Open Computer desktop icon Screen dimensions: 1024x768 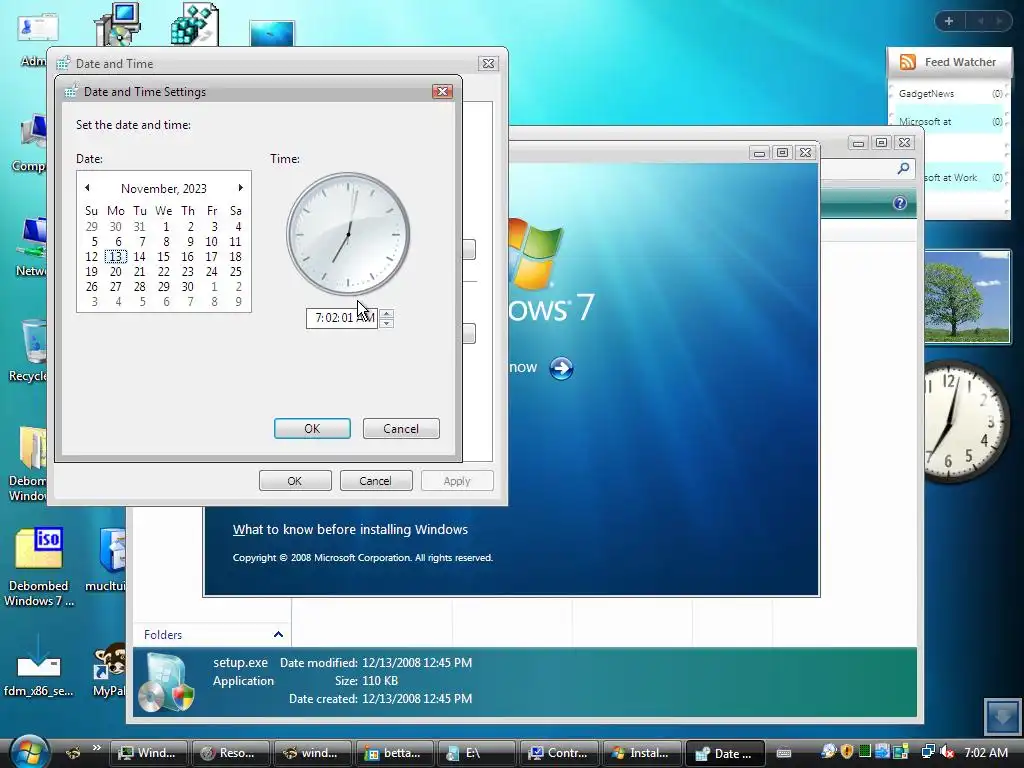point(30,144)
